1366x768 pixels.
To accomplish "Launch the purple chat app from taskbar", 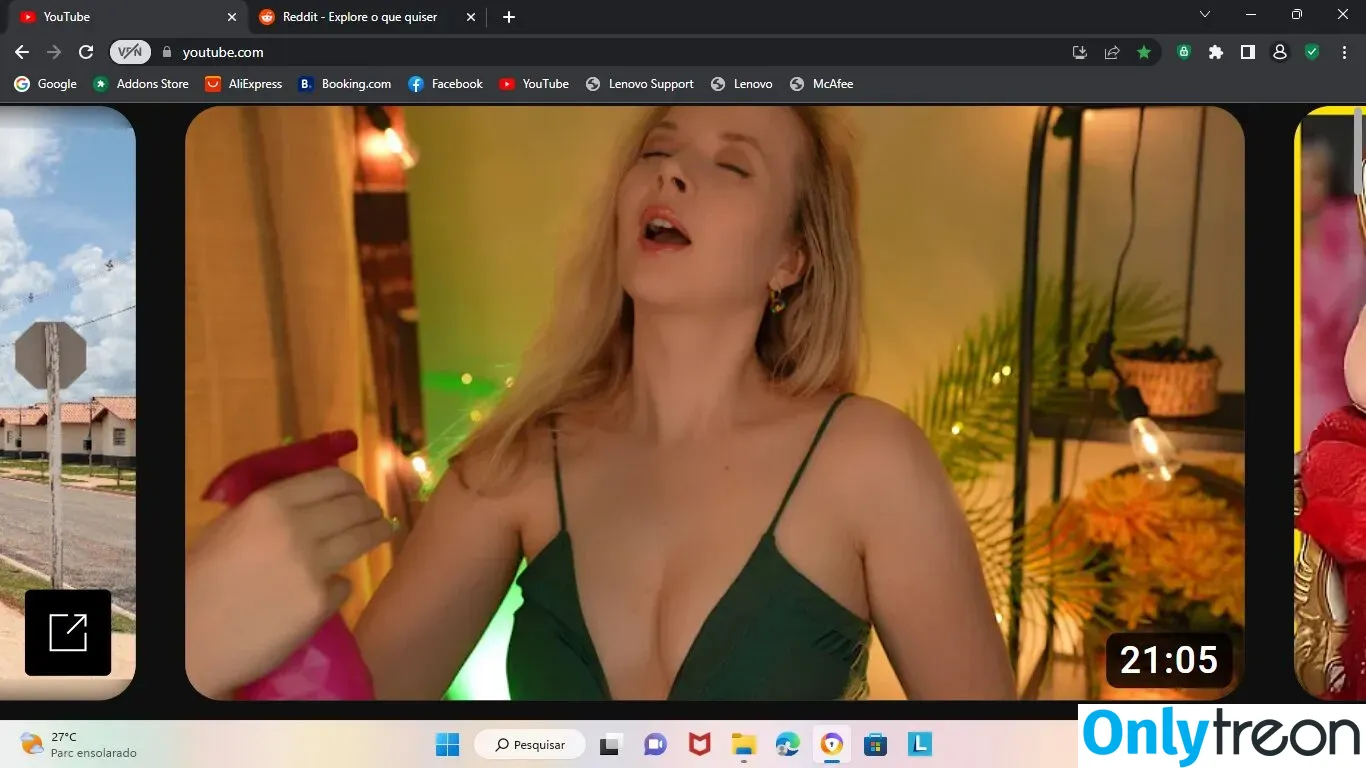I will click(x=656, y=744).
